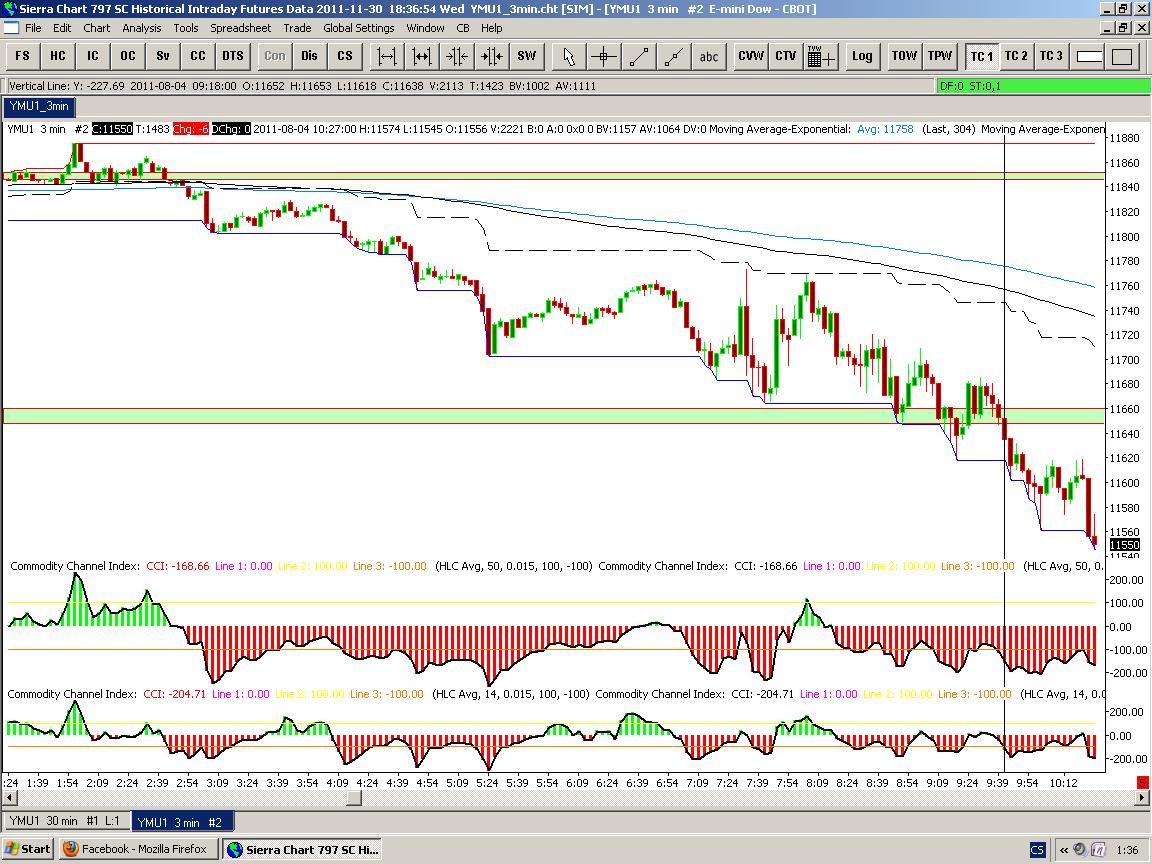
Task: Click the IC toolbar button
Action: click(93, 56)
